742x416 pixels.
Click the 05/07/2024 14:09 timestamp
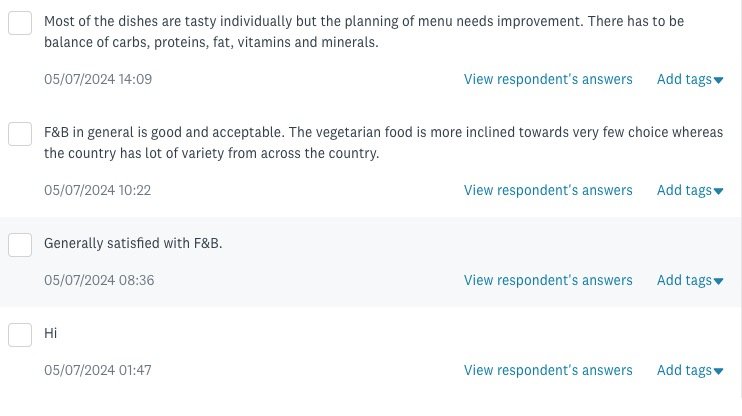(x=98, y=79)
